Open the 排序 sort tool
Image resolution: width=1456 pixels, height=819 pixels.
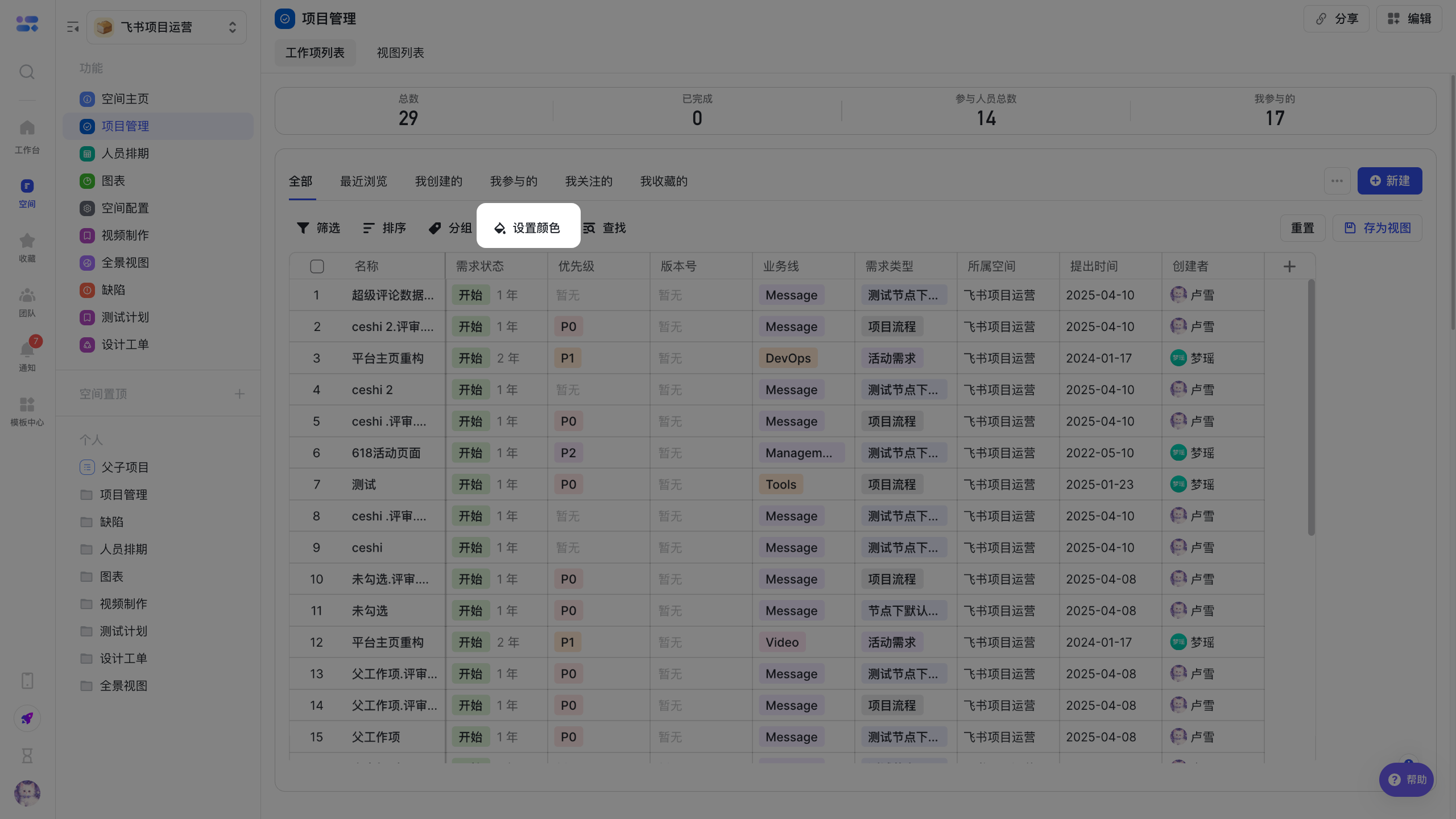384,228
